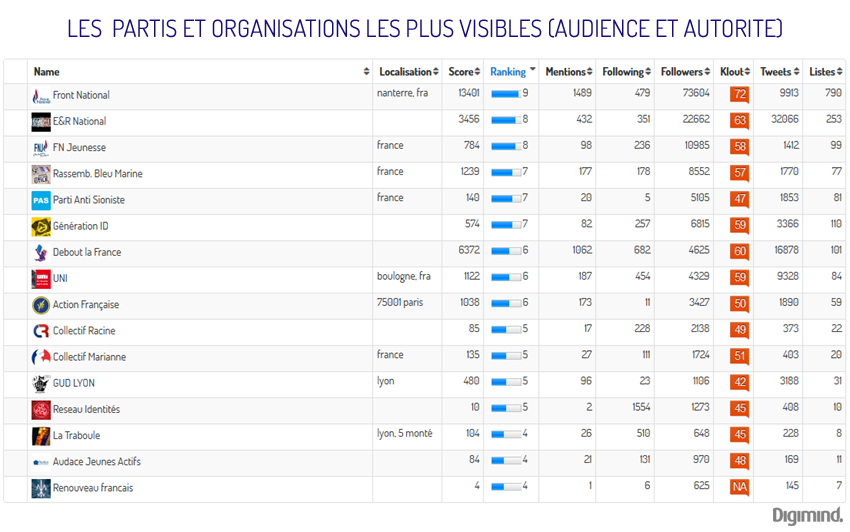Toggle the Ranking column sort order
The height and width of the screenshot is (532, 850).
coord(512,72)
